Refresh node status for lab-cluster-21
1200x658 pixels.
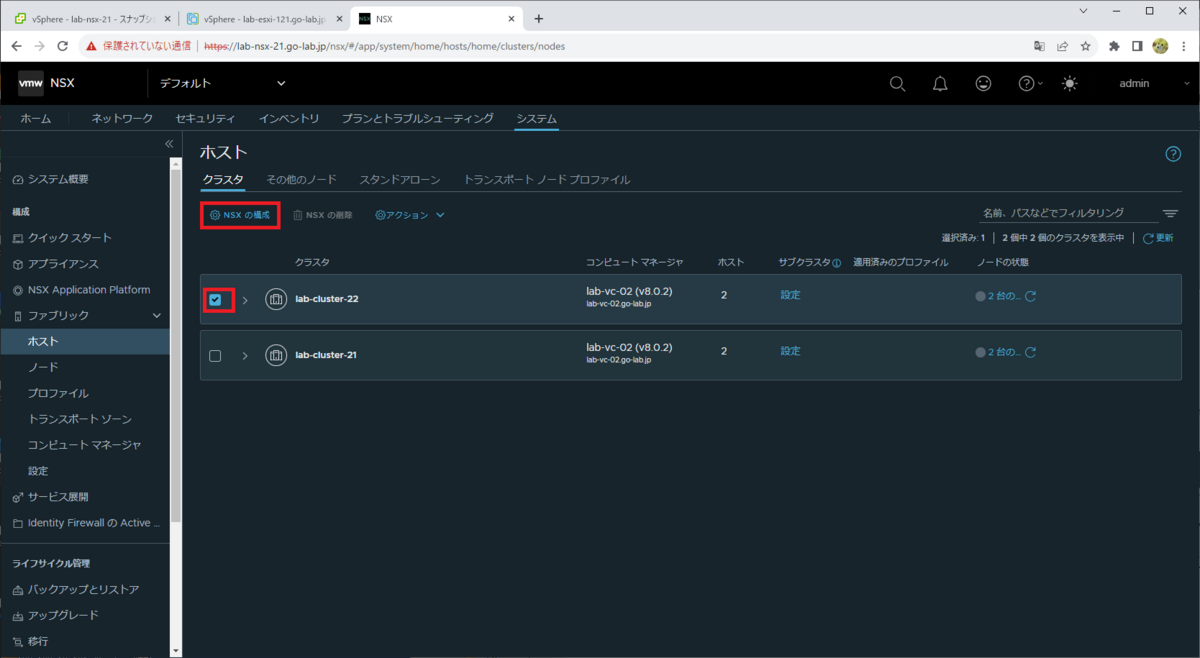point(1031,352)
